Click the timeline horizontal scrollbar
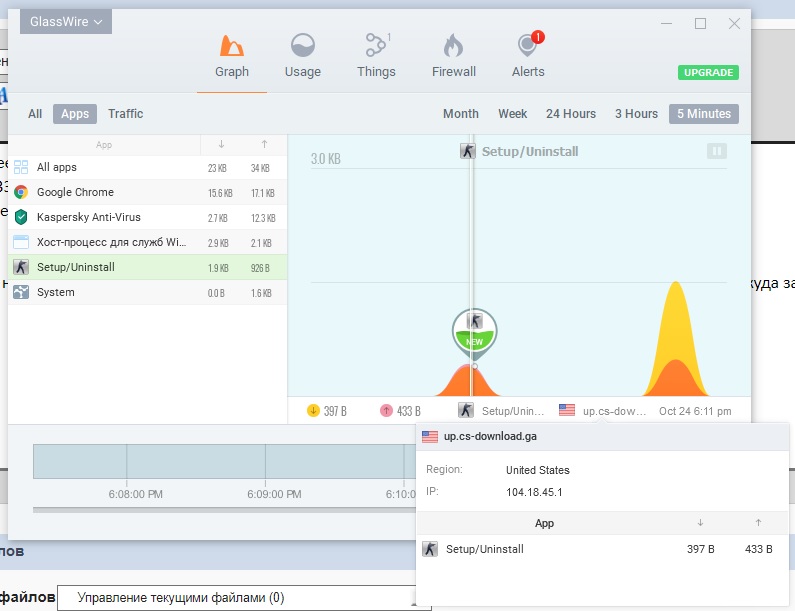 [224, 510]
